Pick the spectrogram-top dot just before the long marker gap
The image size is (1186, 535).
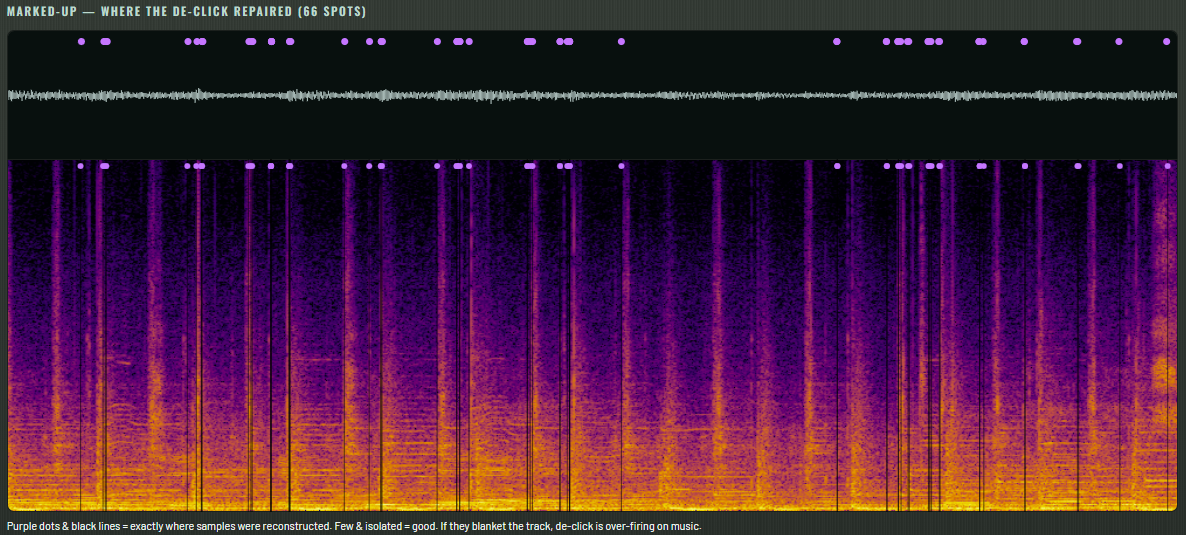tap(622, 166)
